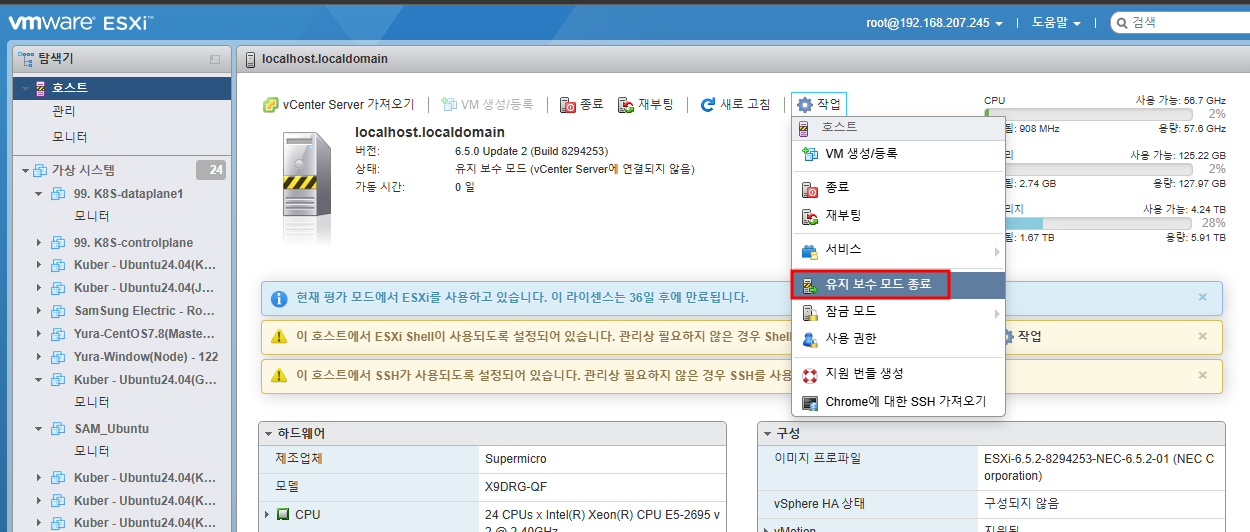The image size is (1250, 532).
Task: Choose 재부팅 in the 작업 dropdown menu
Action: pos(897,215)
